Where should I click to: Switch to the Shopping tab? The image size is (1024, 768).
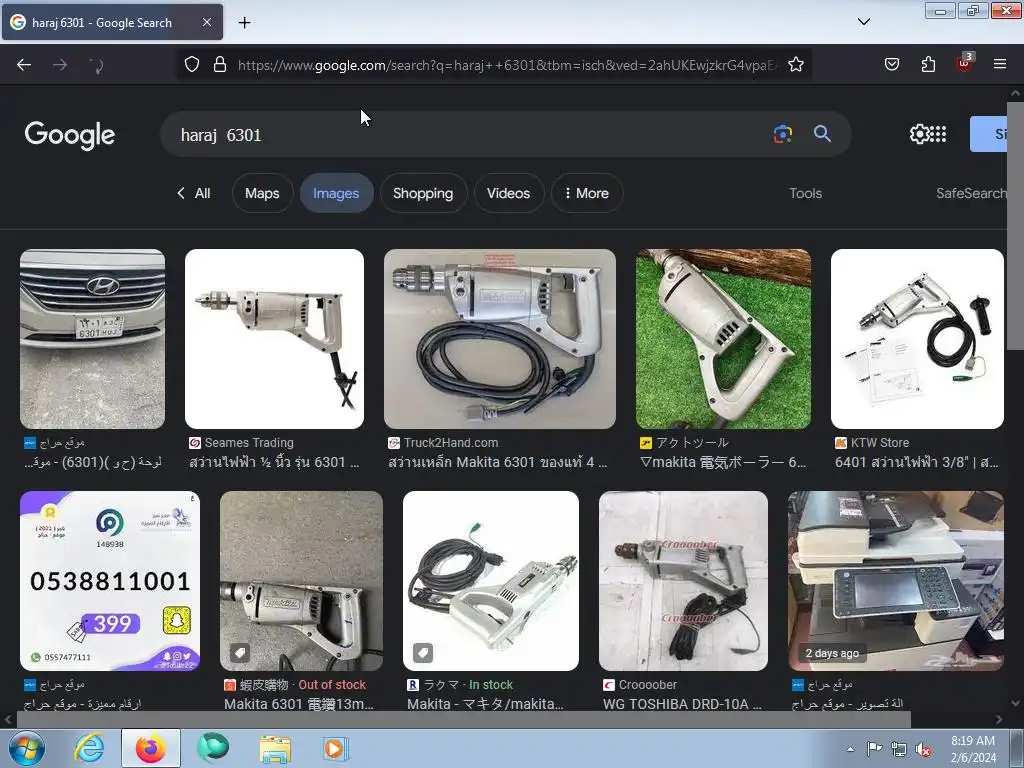pyautogui.click(x=423, y=193)
